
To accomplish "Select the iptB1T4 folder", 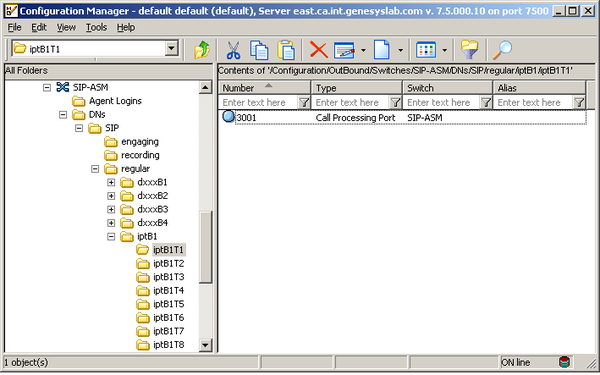I will [168, 290].
